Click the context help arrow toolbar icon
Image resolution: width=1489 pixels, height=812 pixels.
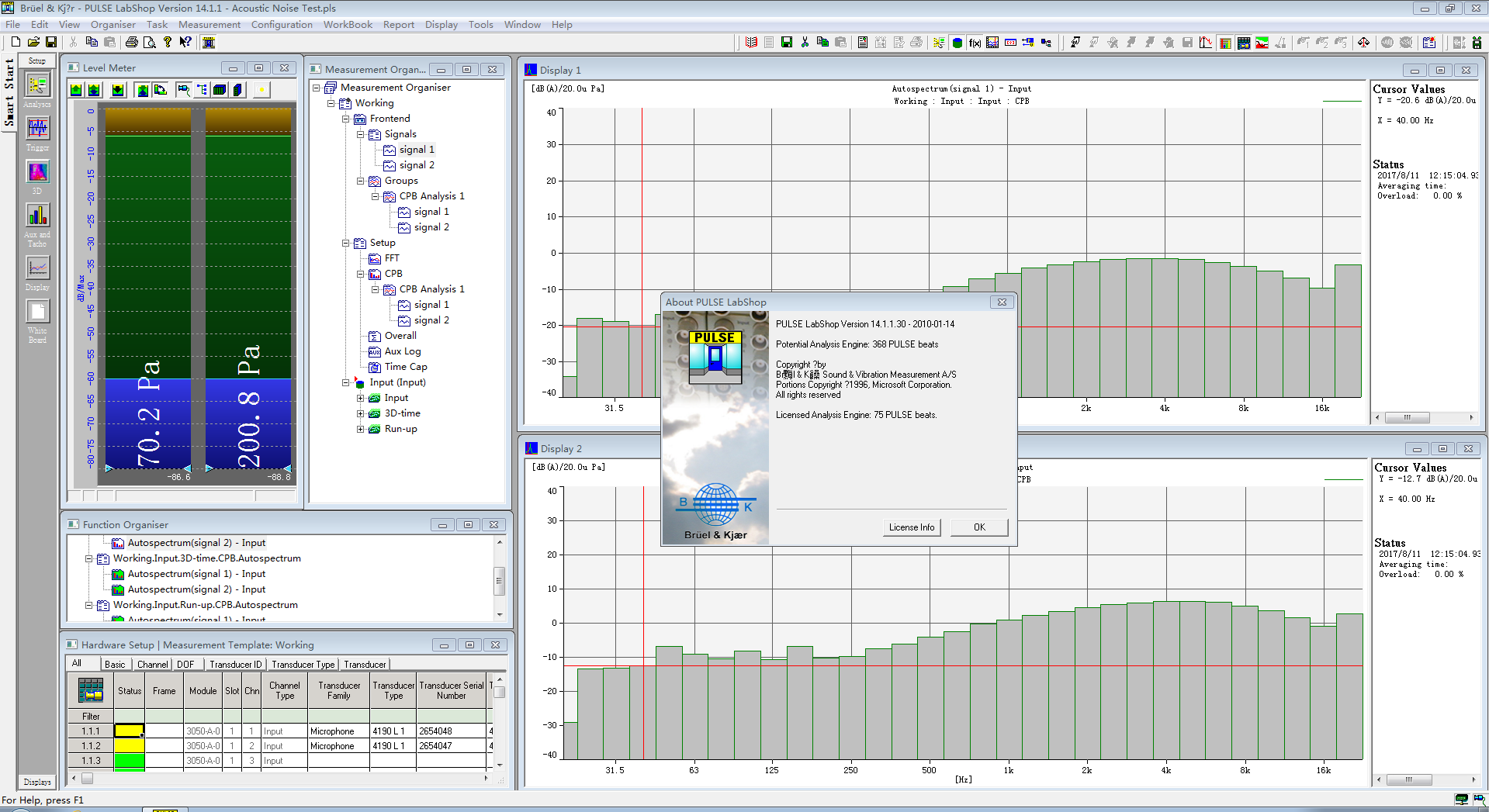185,42
